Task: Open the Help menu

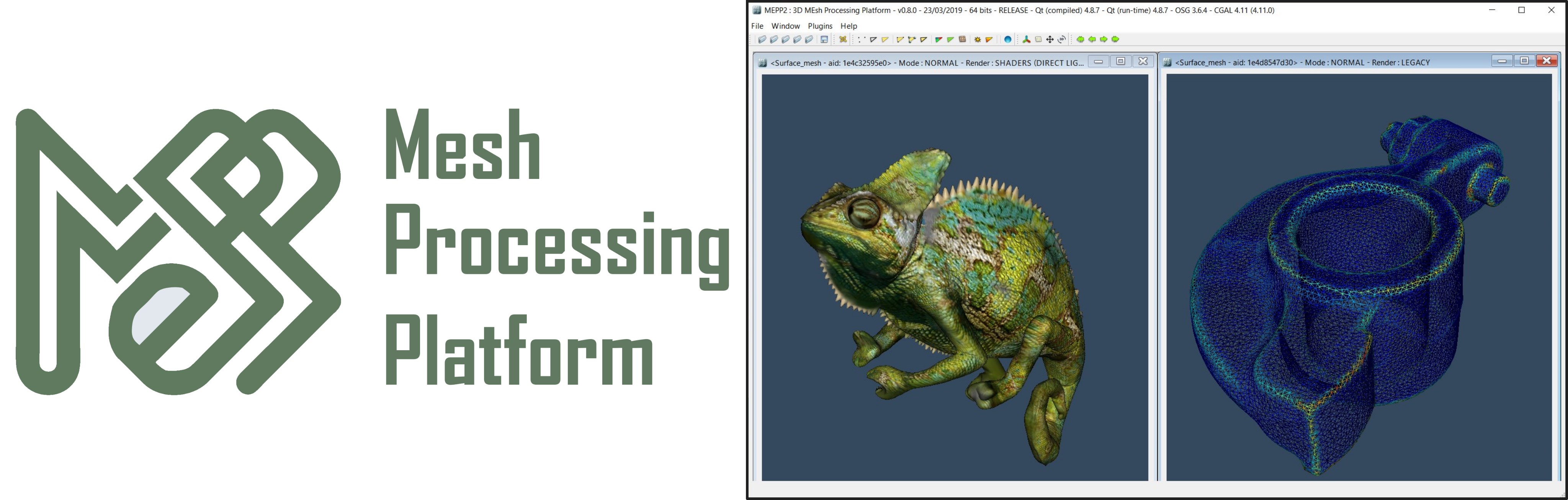Action: pos(849,26)
